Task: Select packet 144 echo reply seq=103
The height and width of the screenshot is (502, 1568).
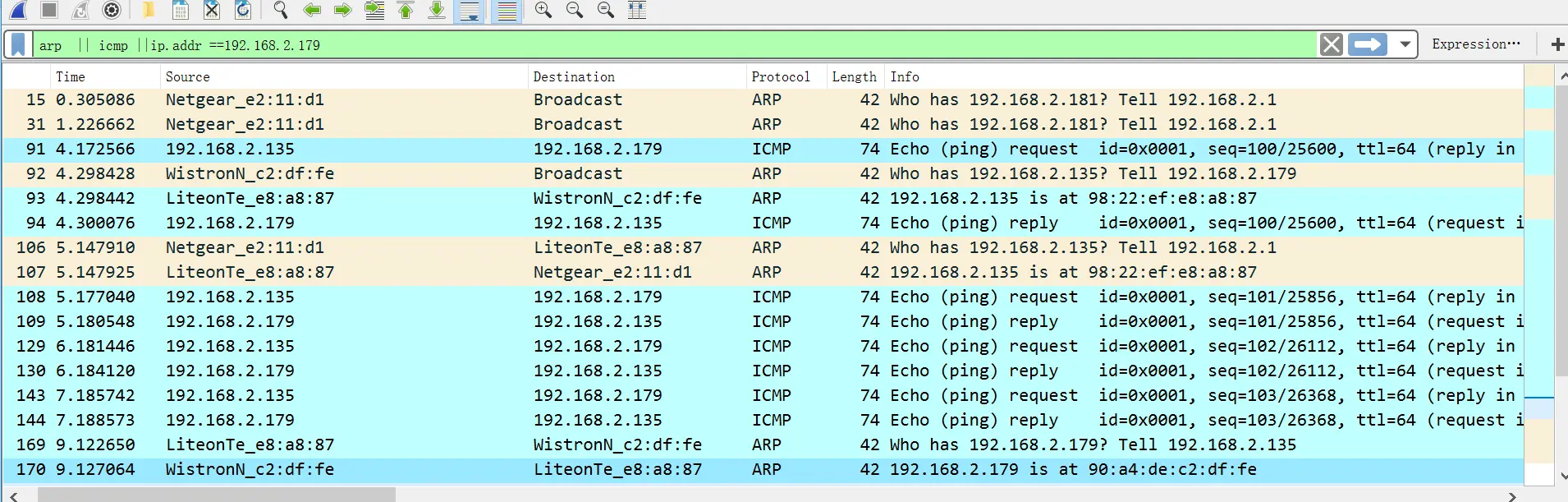Action: [x=763, y=420]
